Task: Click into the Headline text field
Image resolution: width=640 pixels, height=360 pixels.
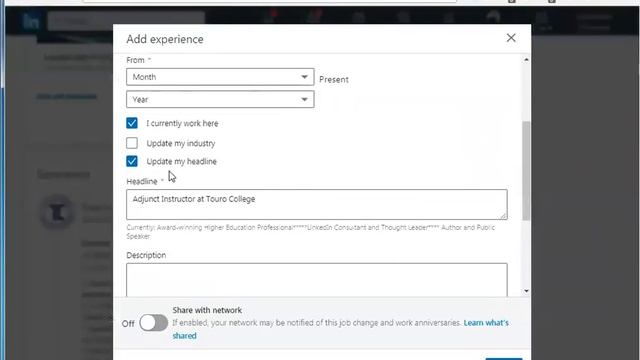Action: 317,204
